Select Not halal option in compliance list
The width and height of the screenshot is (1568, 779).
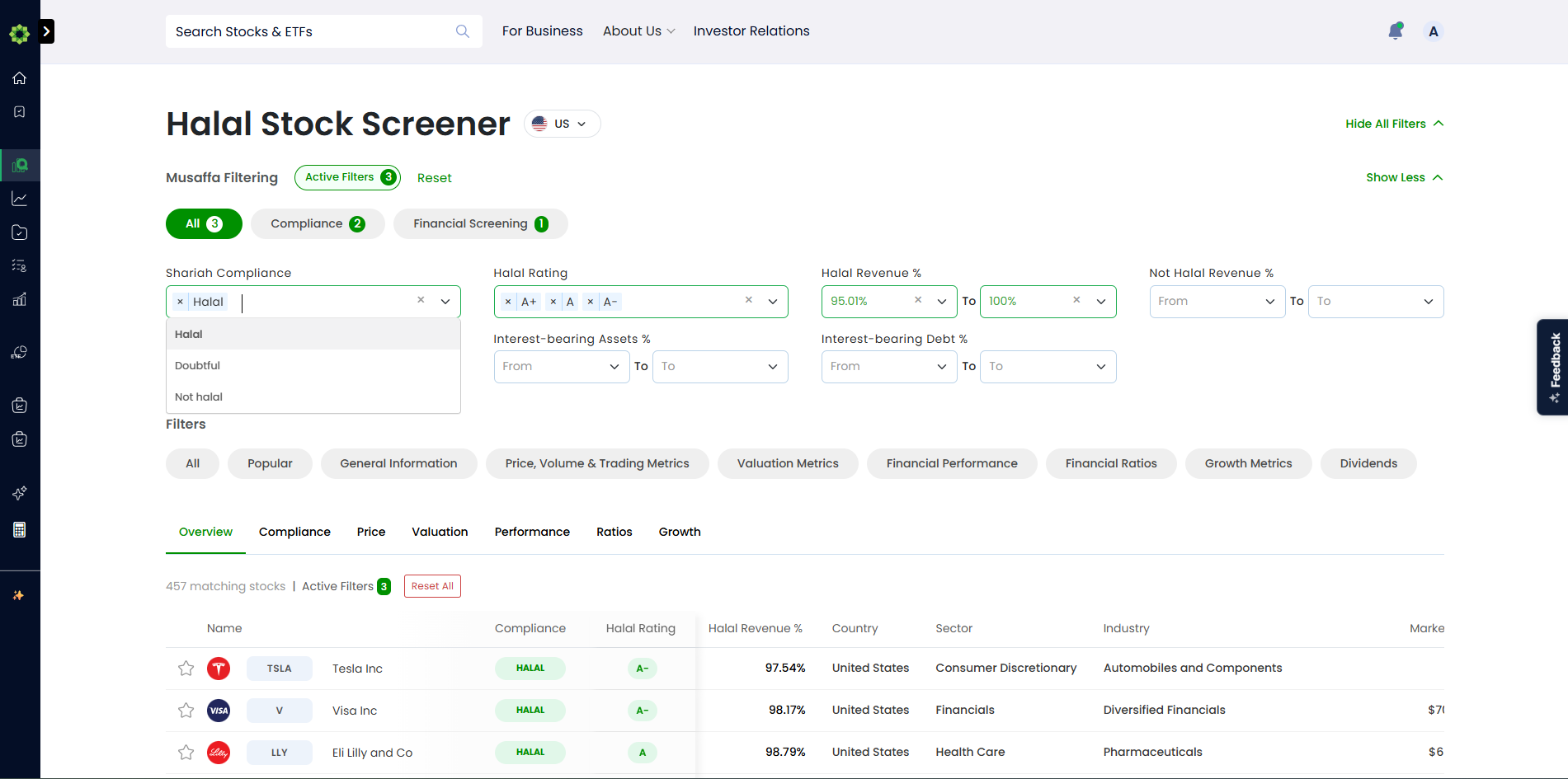pos(313,397)
